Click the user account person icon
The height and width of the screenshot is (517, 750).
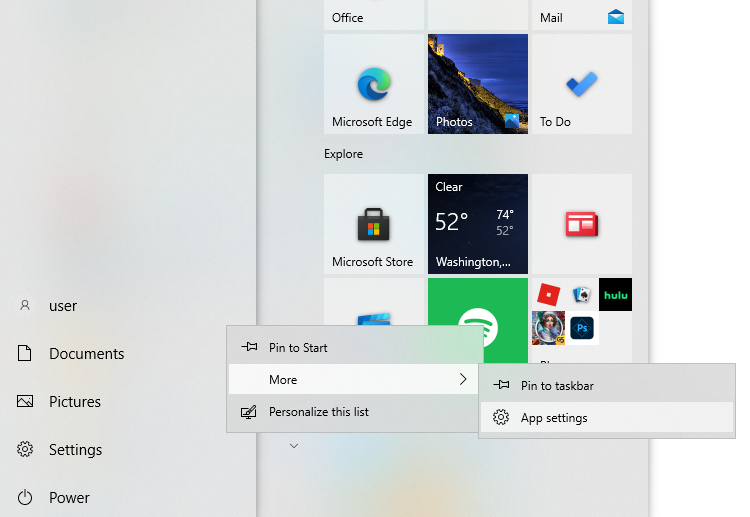point(25,305)
